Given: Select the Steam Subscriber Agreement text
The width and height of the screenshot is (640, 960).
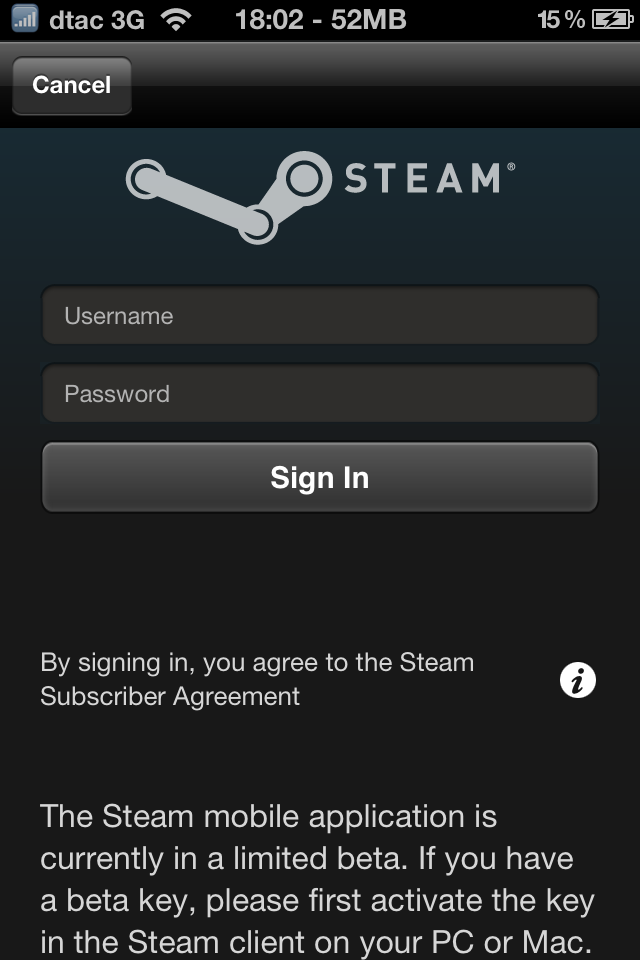Looking at the screenshot, I should 257,680.
